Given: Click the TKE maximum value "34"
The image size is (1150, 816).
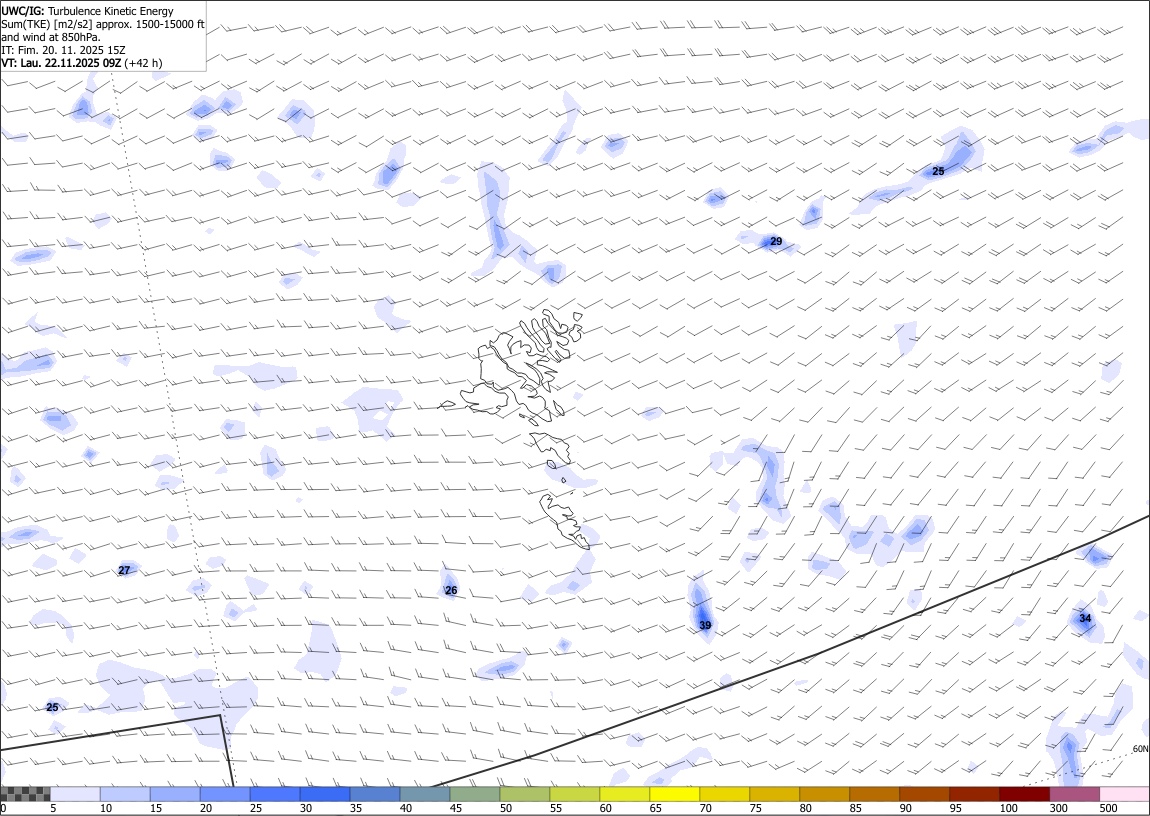Looking at the screenshot, I should point(1085,618).
